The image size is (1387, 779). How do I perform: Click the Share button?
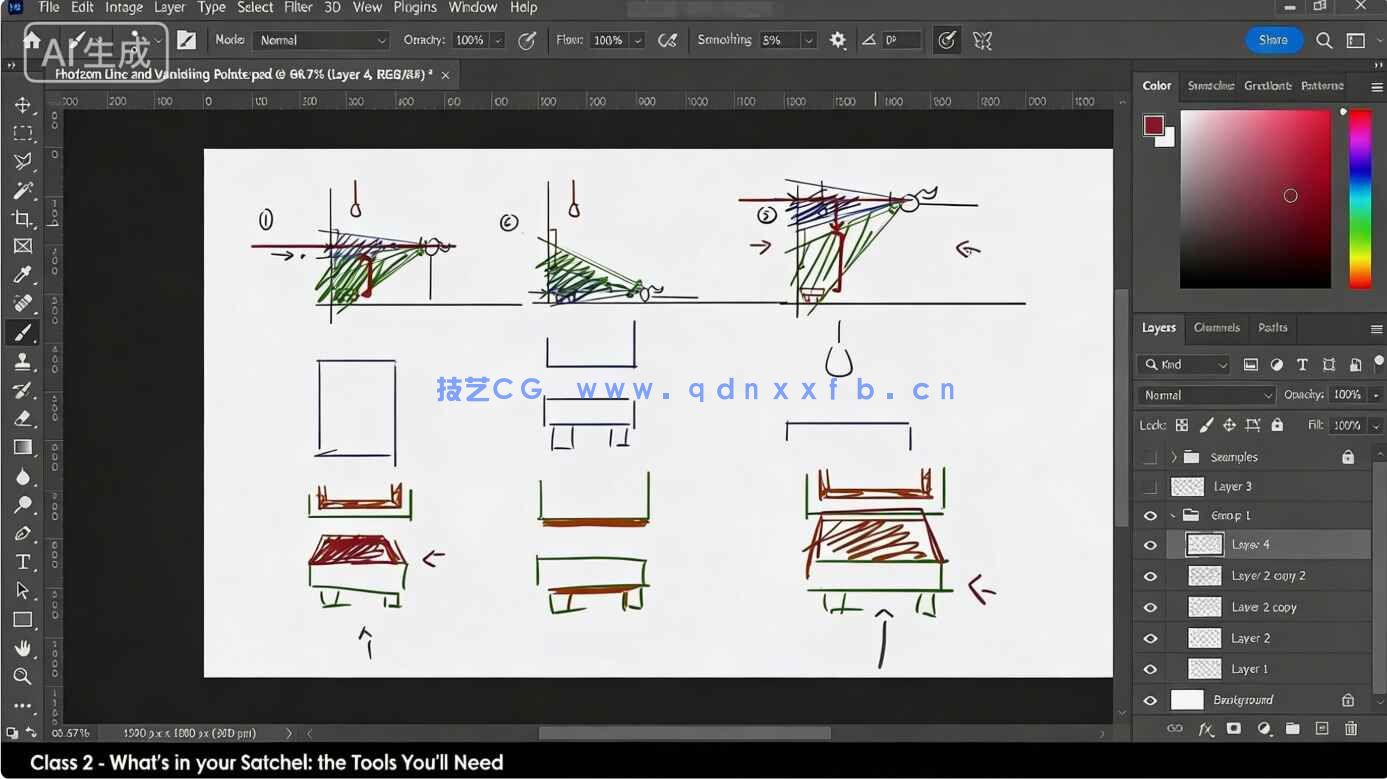click(1273, 40)
